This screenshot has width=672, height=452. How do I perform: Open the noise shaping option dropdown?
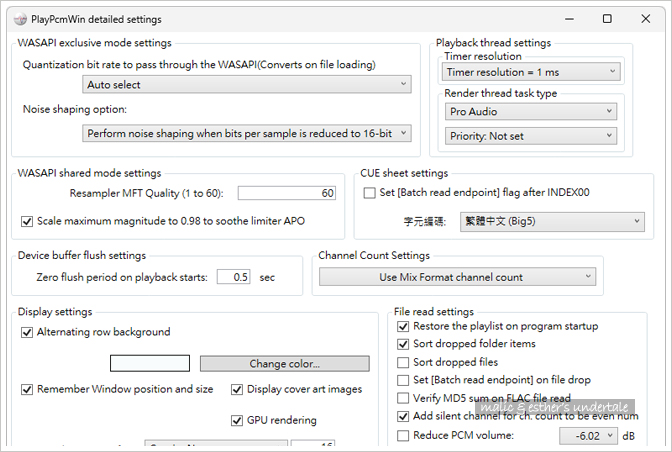246,133
